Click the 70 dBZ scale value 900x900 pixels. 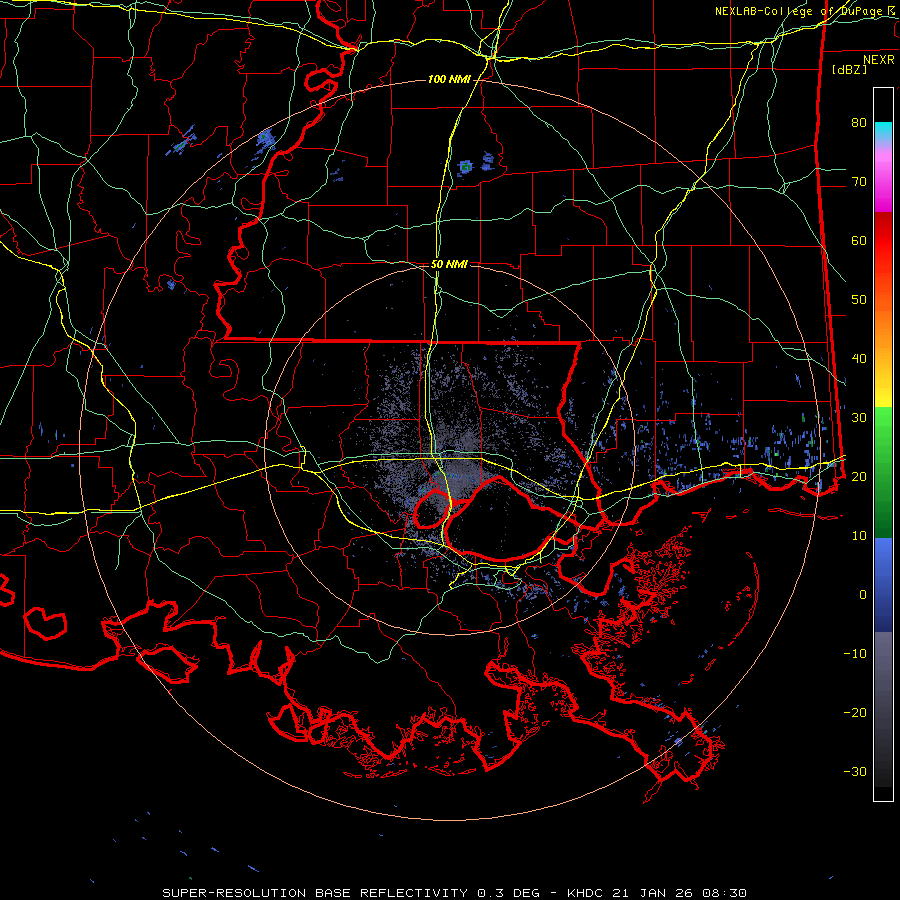(859, 181)
